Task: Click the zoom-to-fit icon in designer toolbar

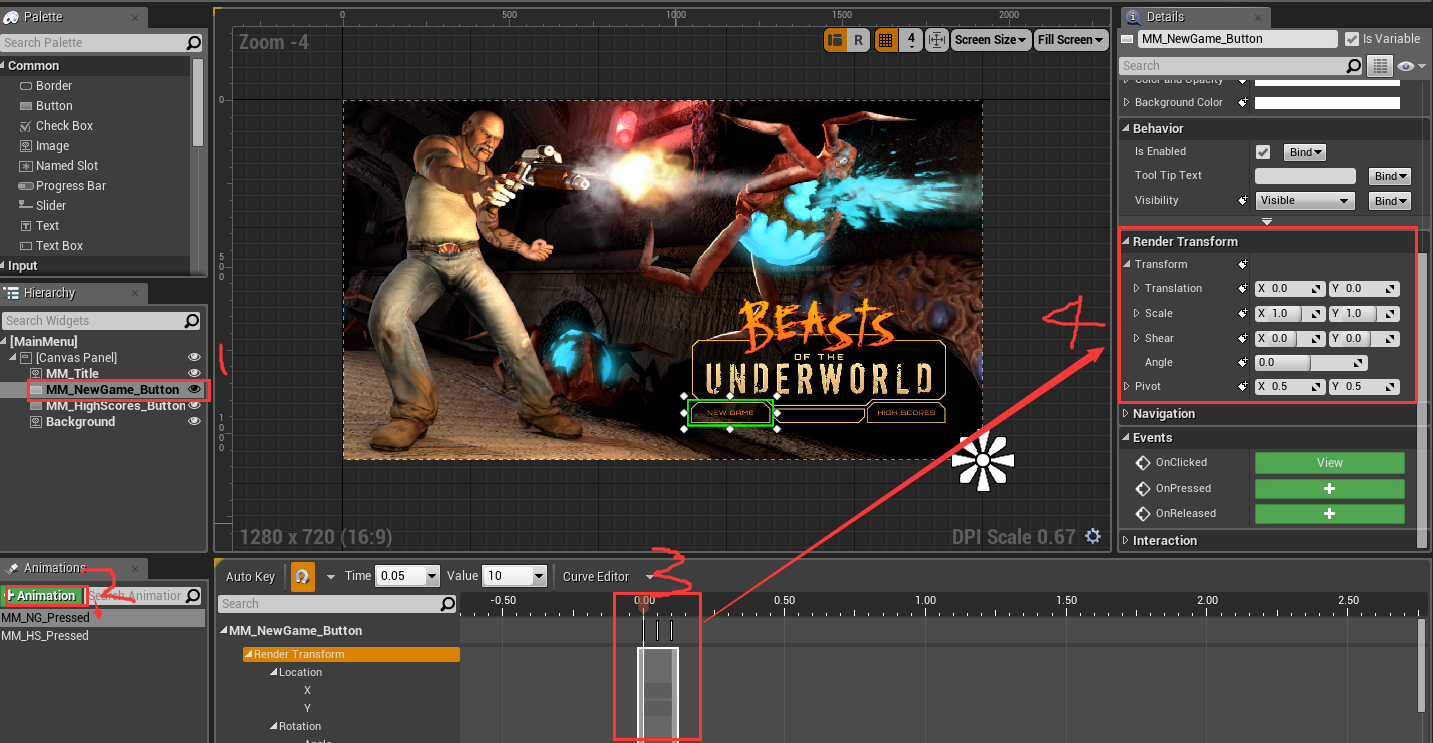Action: [x=937, y=40]
